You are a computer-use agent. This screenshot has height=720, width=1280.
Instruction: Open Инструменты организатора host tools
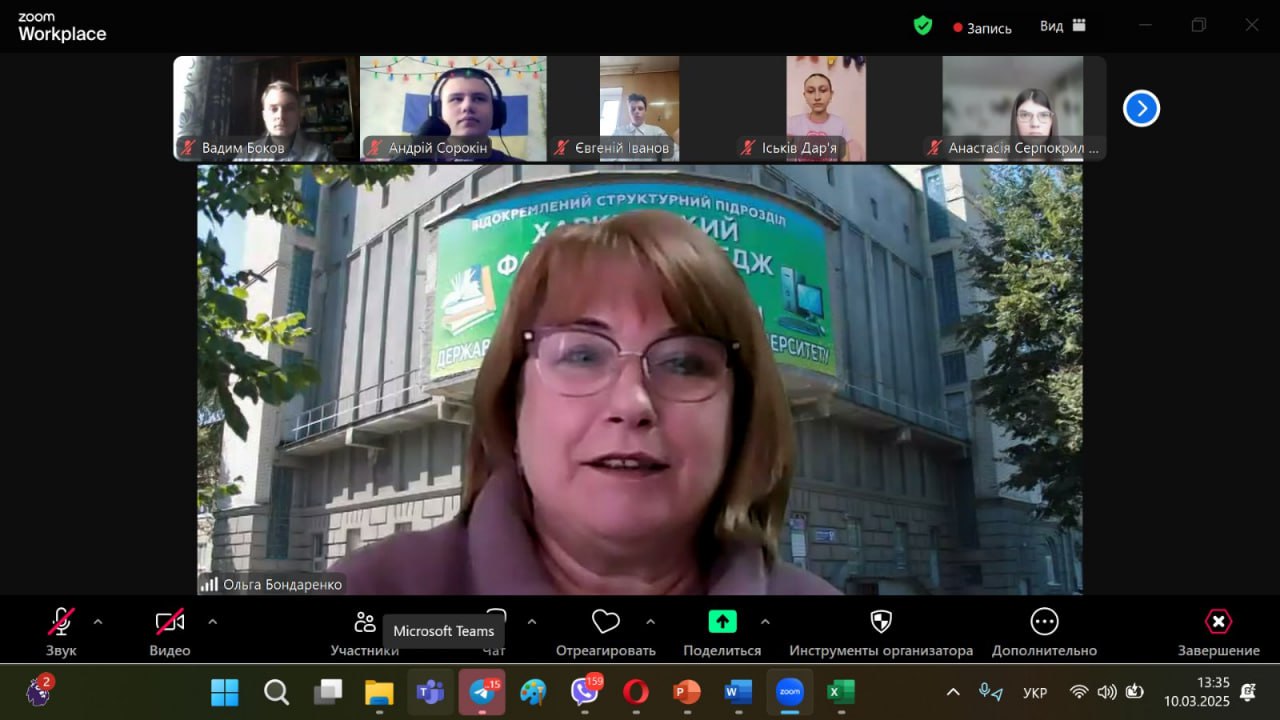(x=881, y=632)
